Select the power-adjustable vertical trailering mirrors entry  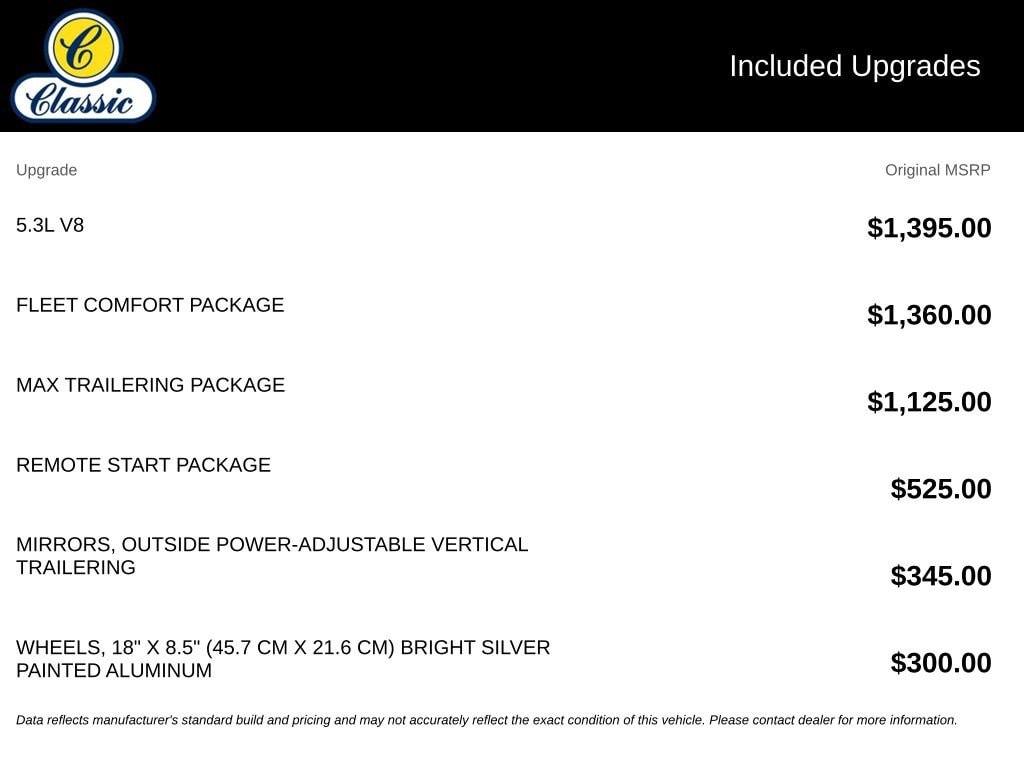(272, 556)
